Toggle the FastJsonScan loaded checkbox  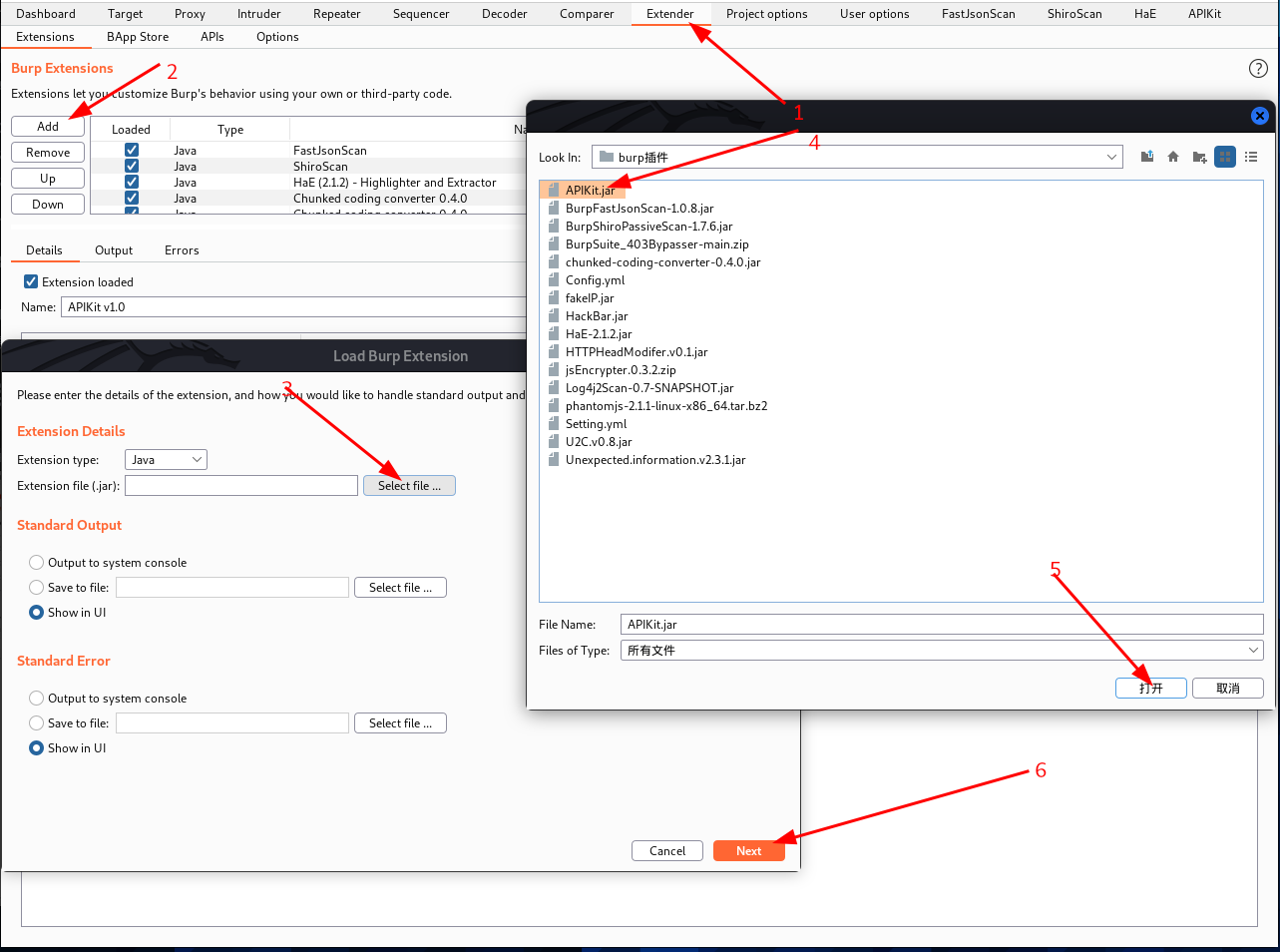coord(132,151)
